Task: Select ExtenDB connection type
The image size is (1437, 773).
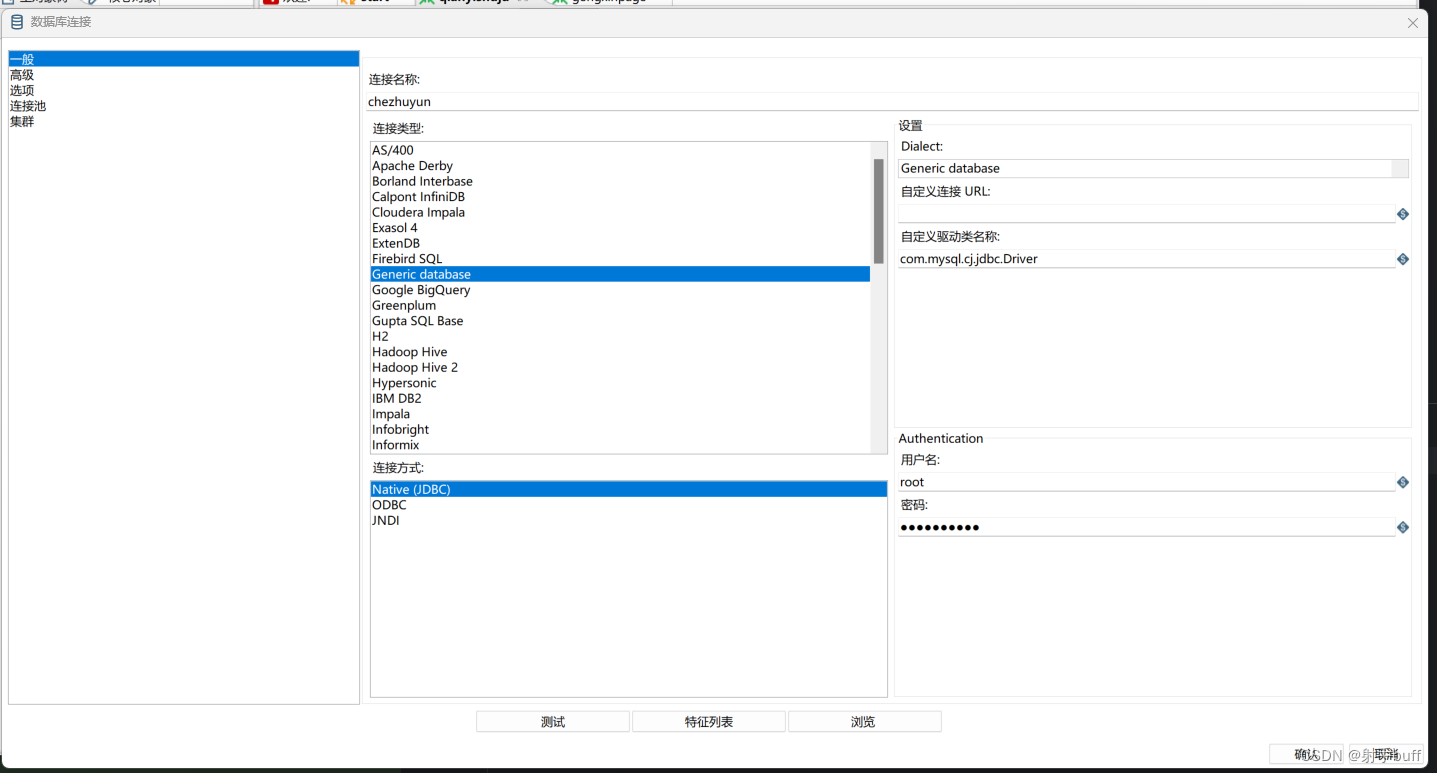Action: coord(620,243)
